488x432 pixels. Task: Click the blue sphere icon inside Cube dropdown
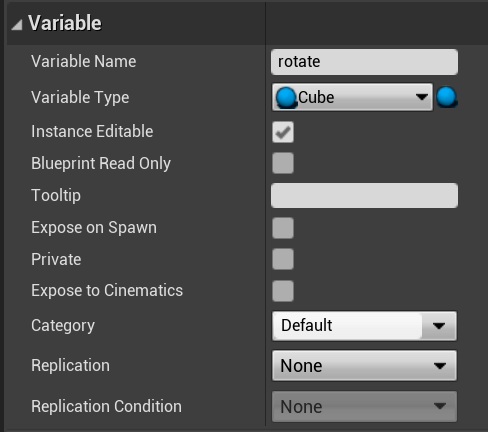(286, 98)
